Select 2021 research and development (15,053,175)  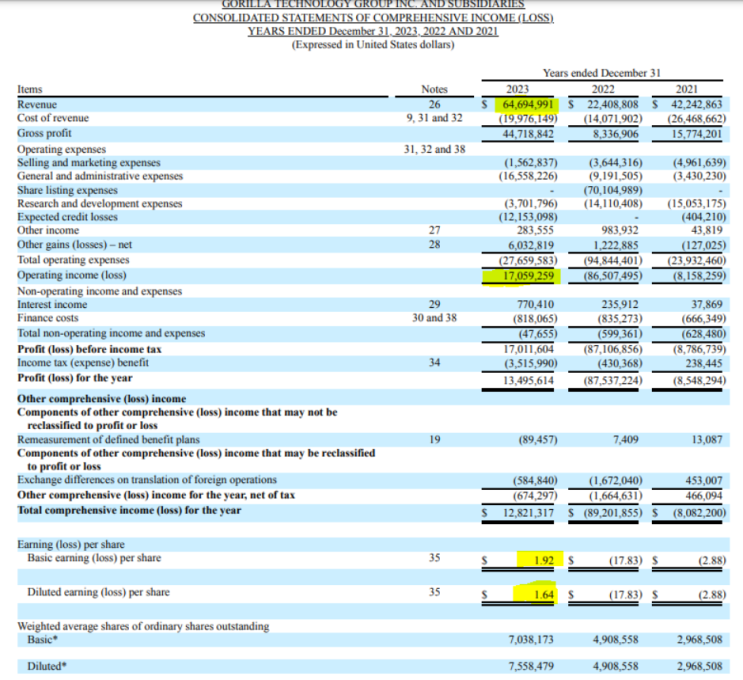point(697,204)
